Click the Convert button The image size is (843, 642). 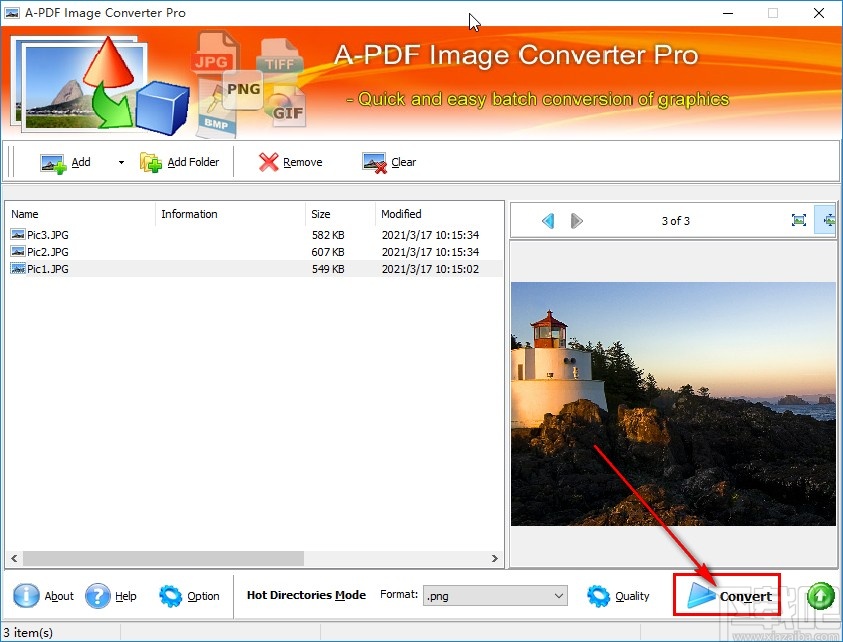(727, 595)
